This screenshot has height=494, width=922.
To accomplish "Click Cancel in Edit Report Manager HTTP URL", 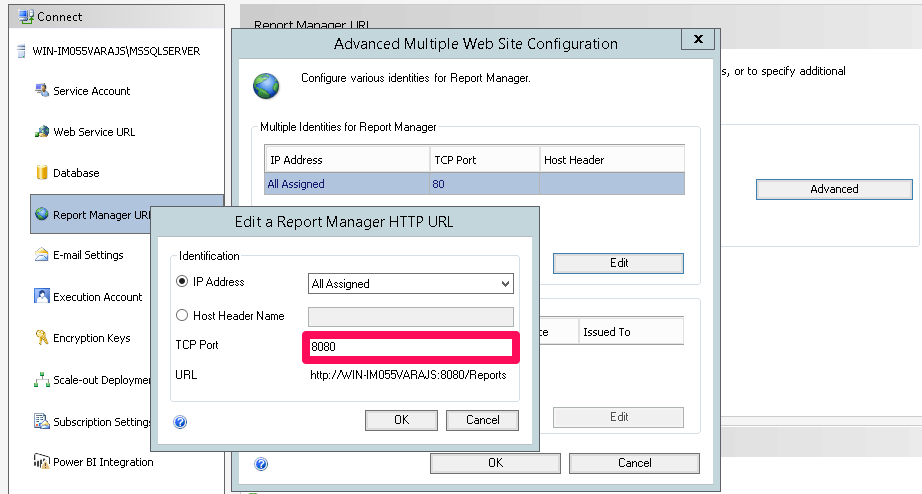I will (x=482, y=420).
